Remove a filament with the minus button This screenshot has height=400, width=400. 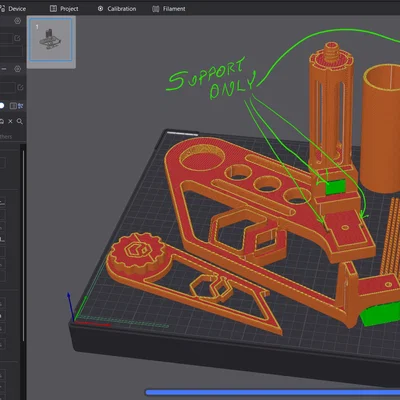[4, 69]
